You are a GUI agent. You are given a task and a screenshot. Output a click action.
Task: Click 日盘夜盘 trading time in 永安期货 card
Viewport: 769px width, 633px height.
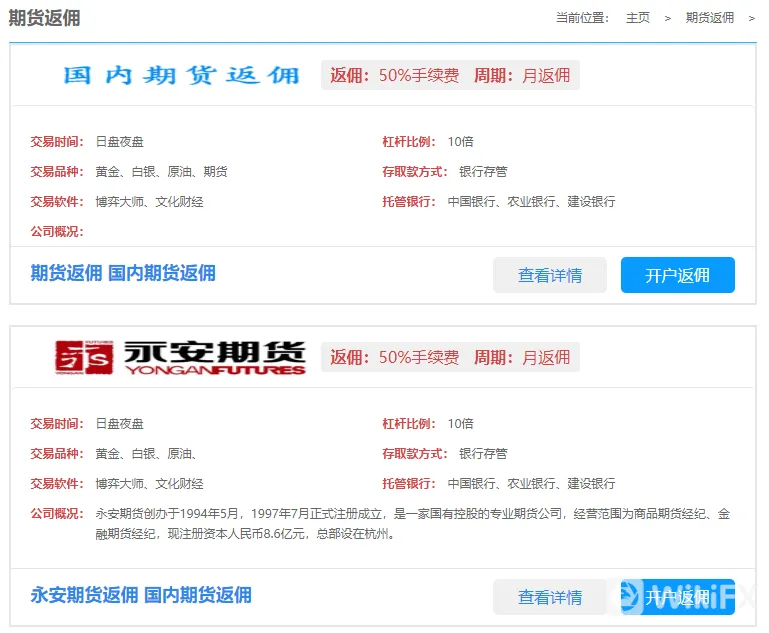pyautogui.click(x=119, y=424)
